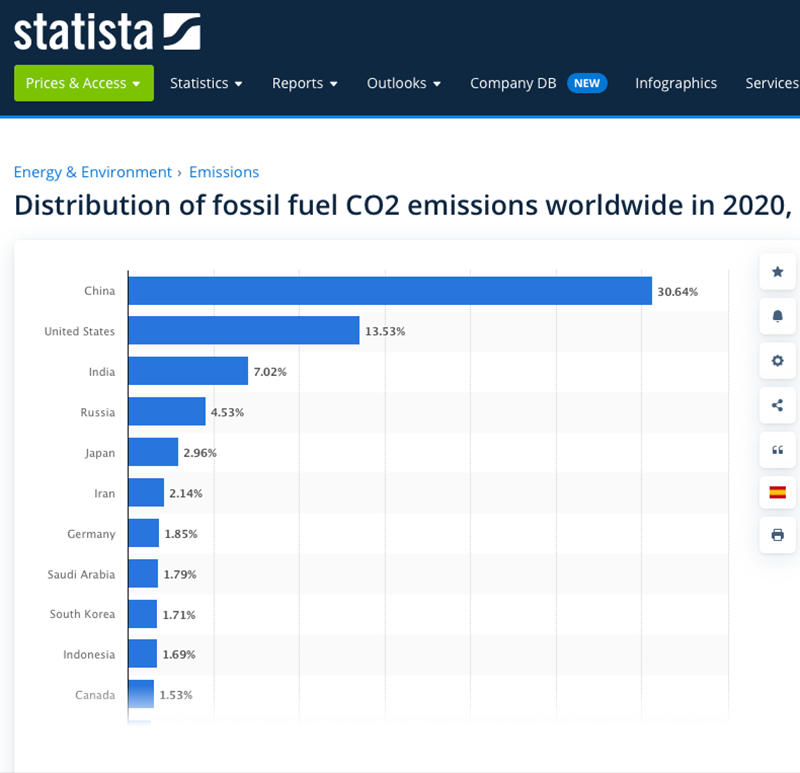Expand the Reports menu
This screenshot has height=773, width=800.
pyautogui.click(x=305, y=83)
